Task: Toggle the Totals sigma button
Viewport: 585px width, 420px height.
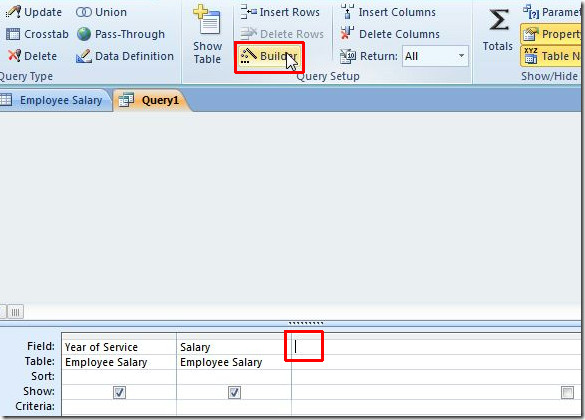Action: coord(498,31)
